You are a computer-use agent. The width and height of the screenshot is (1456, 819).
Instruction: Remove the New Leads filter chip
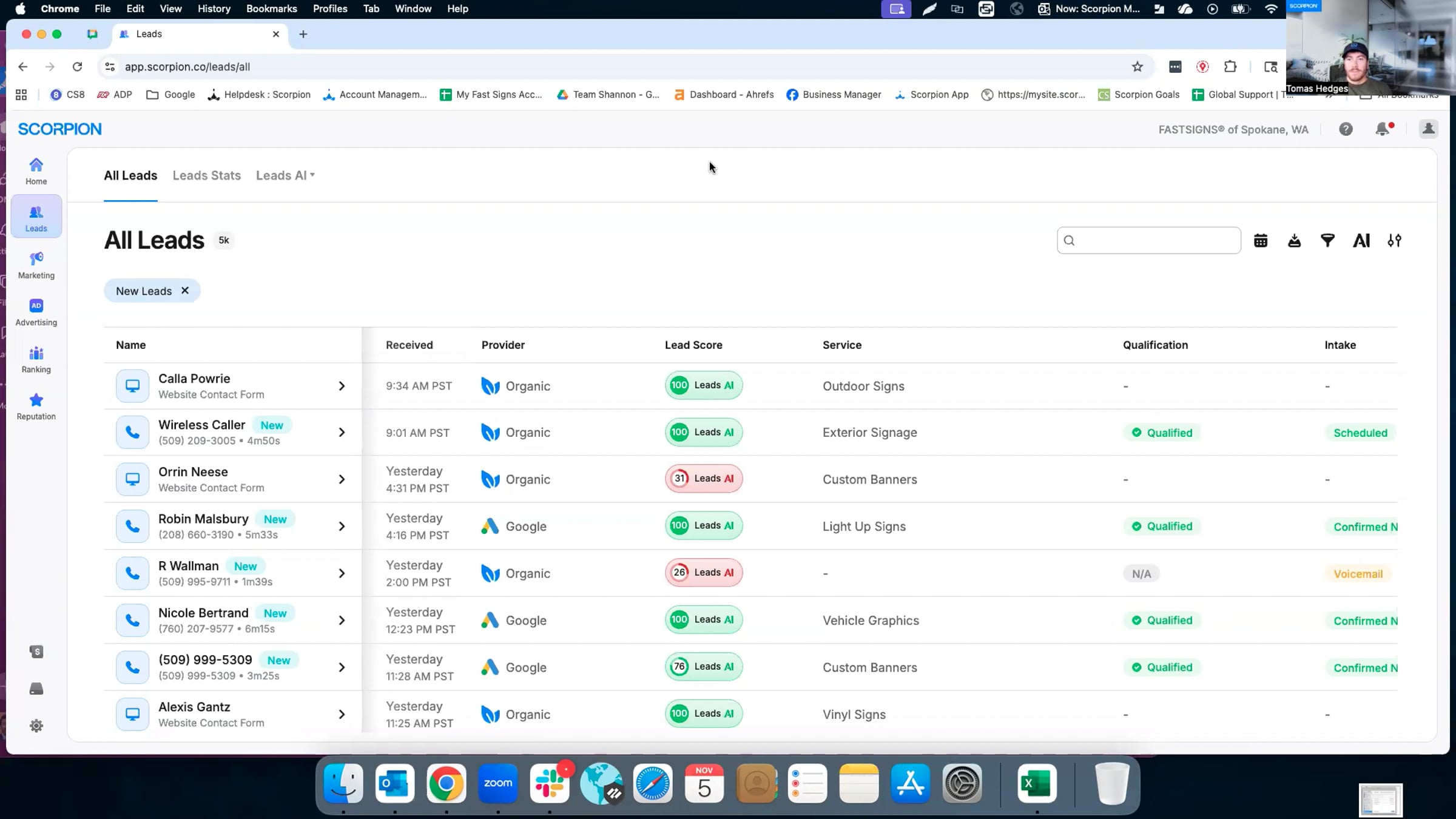pos(185,291)
